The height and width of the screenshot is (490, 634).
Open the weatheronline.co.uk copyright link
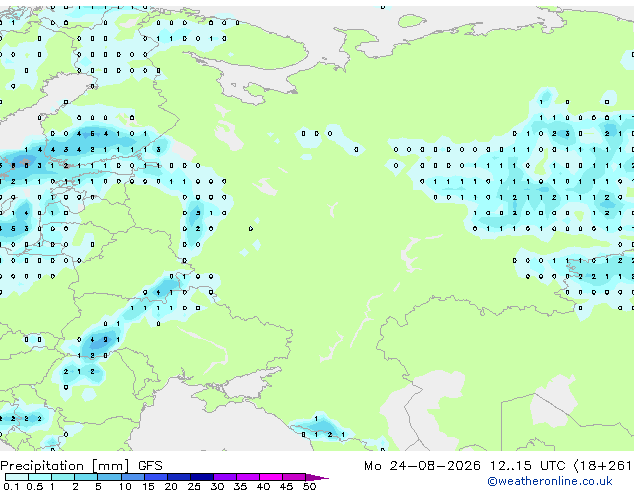tap(550, 481)
